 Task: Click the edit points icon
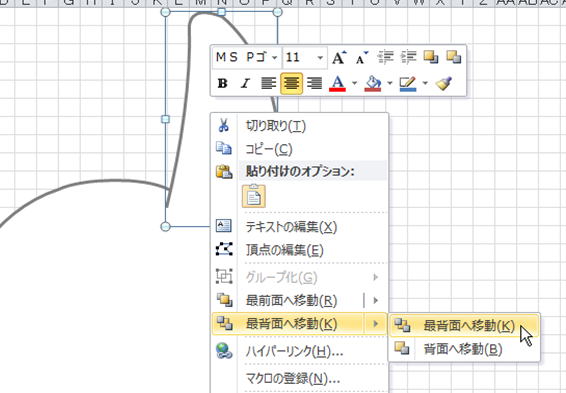pos(224,249)
